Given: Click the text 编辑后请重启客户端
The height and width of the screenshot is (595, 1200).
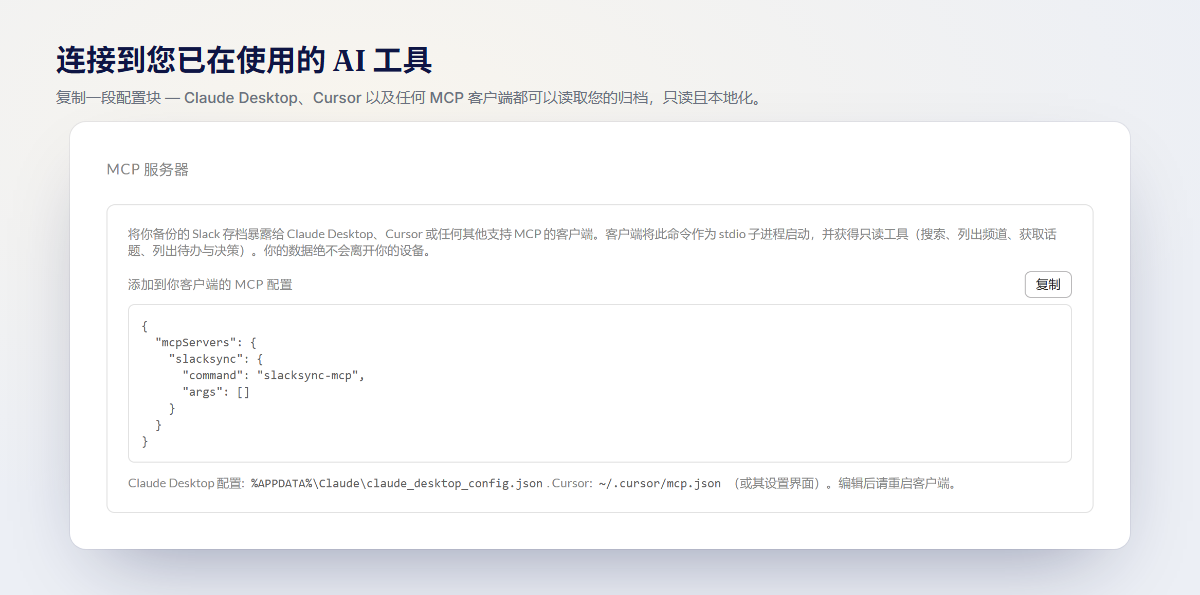Looking at the screenshot, I should 897,483.
